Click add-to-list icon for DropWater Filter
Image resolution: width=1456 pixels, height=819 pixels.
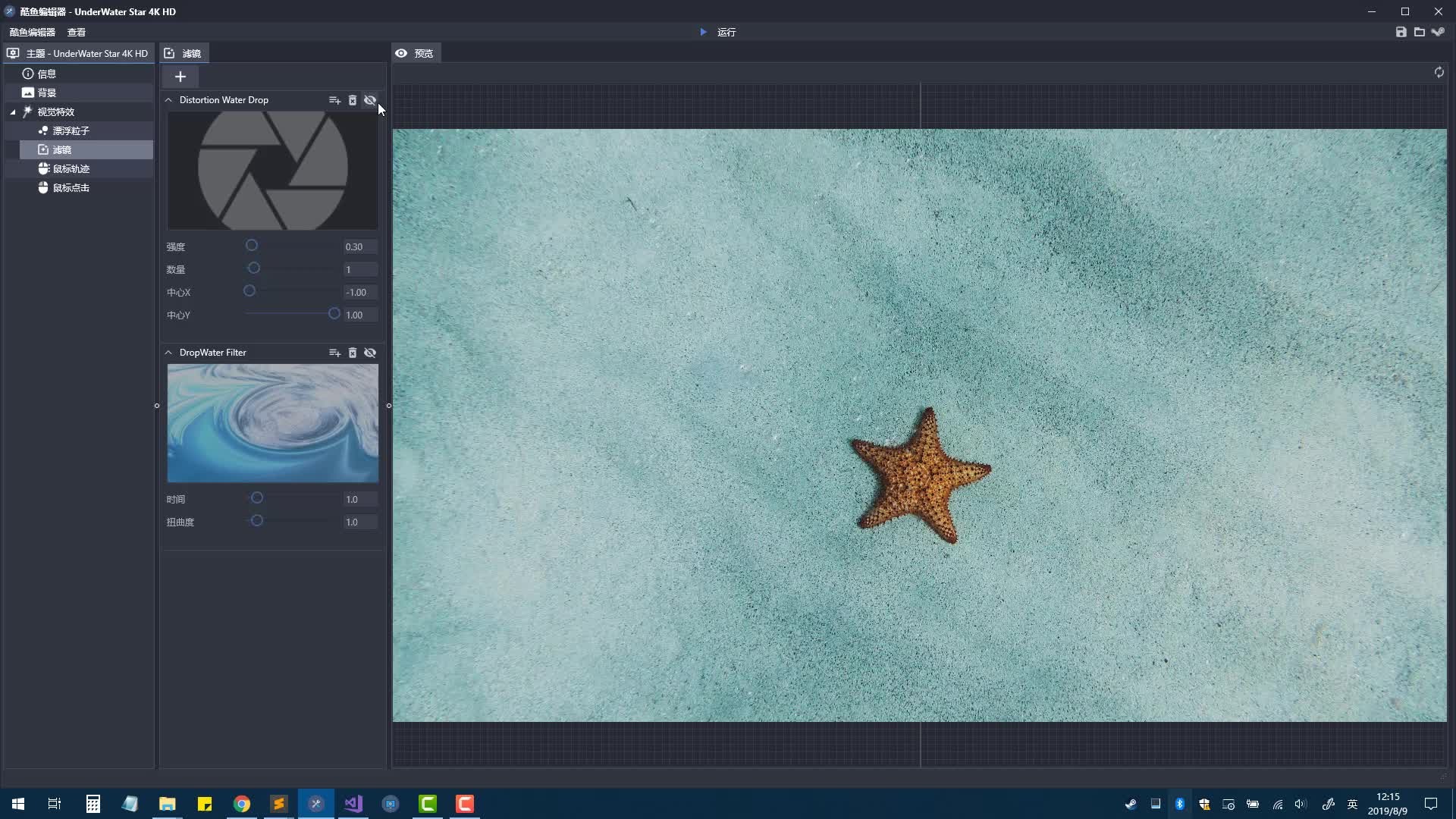coord(334,353)
